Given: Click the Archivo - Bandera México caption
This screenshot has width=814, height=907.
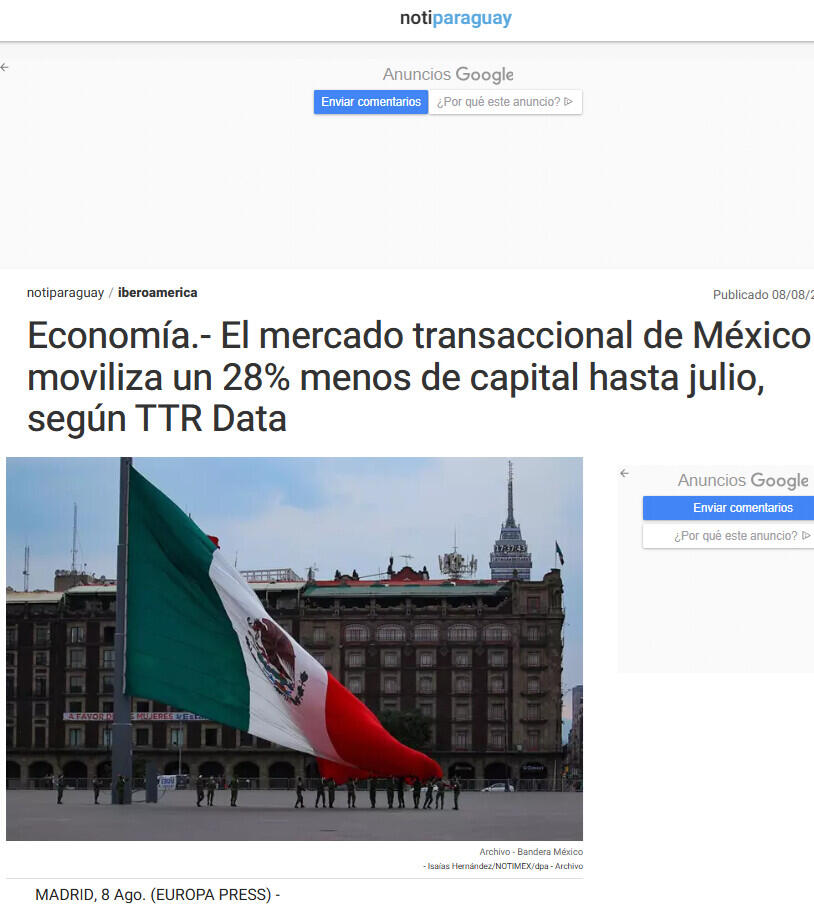Looking at the screenshot, I should 530,852.
